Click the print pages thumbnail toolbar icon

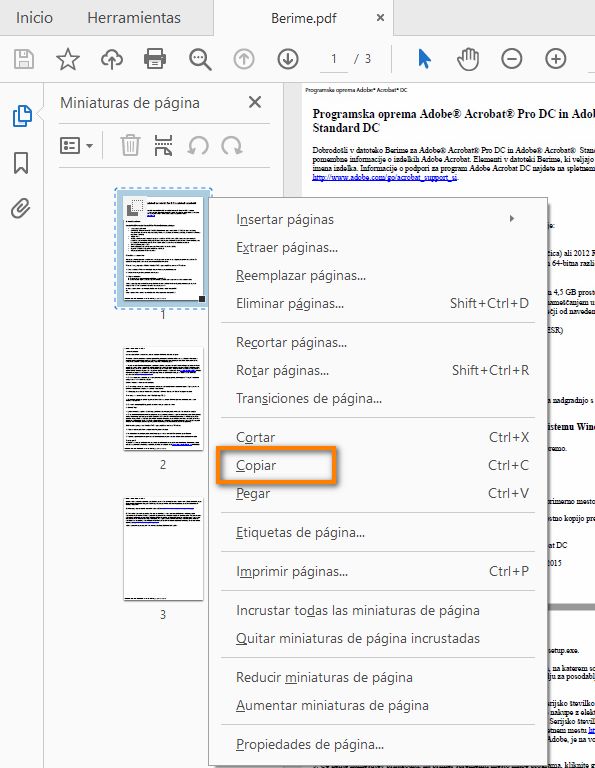click(x=163, y=145)
